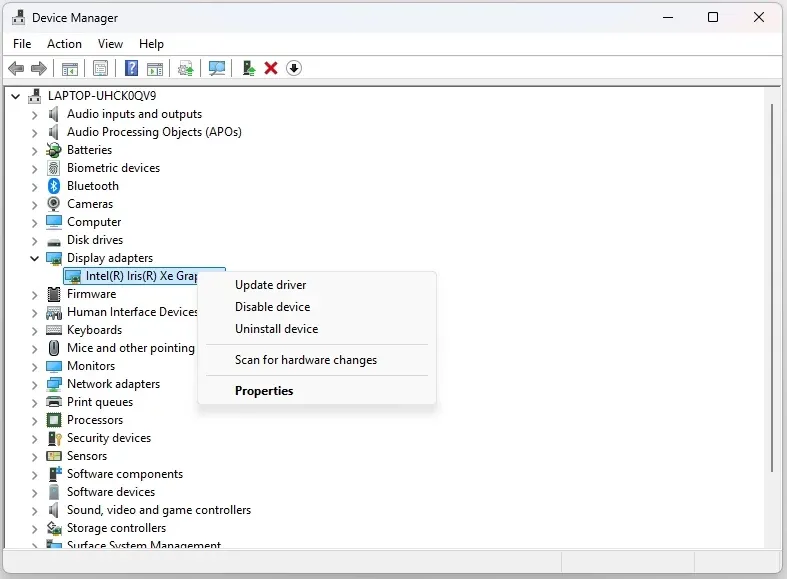
Task: Expand the Monitors chevron
Action: [34, 367]
